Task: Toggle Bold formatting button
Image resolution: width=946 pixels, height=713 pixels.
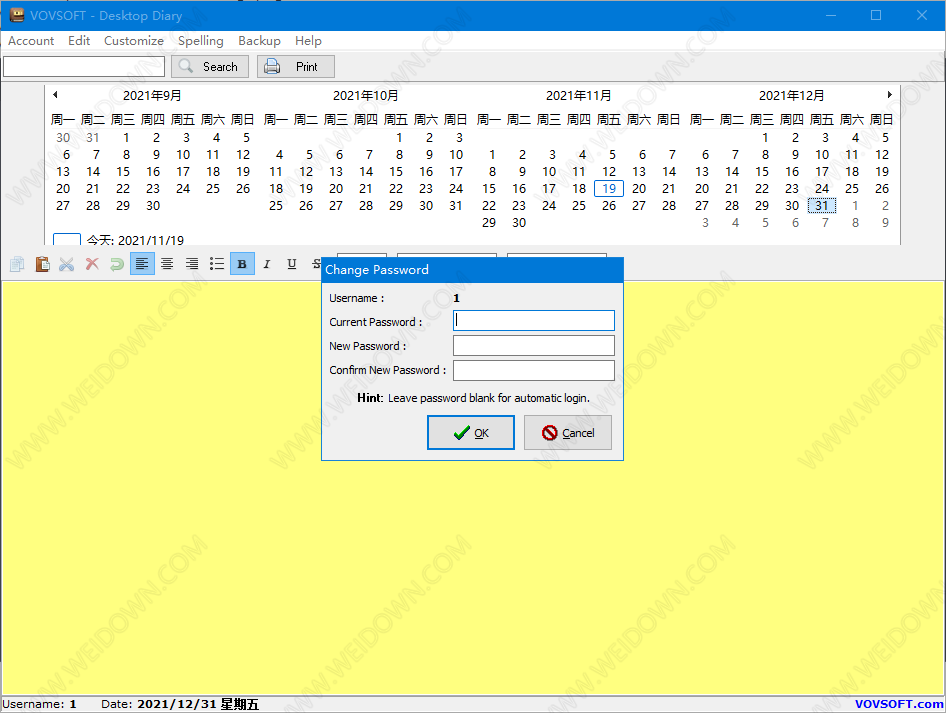Action: (x=242, y=264)
